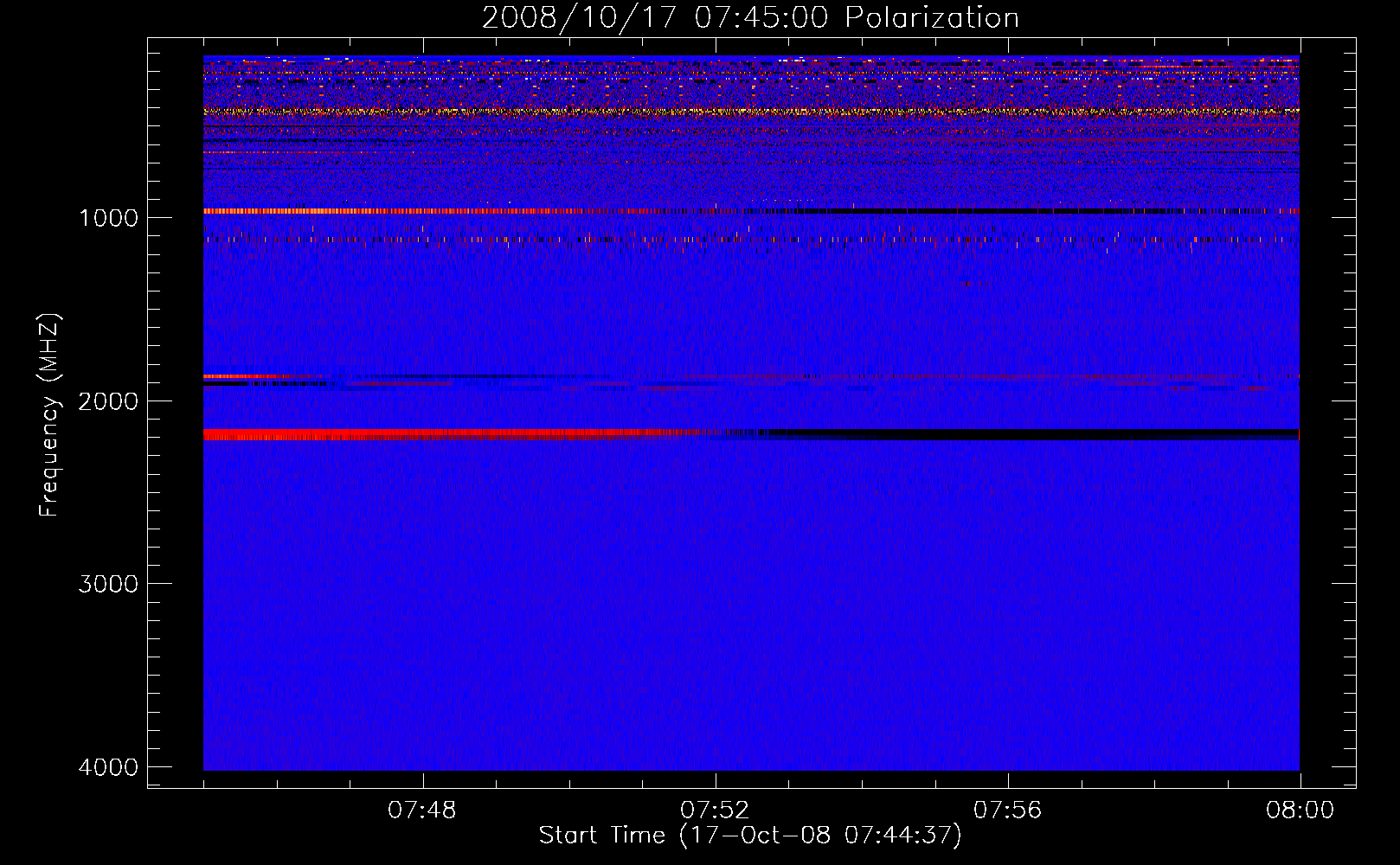
Task: Select the 1000 frequency axis label
Action: click(108, 218)
